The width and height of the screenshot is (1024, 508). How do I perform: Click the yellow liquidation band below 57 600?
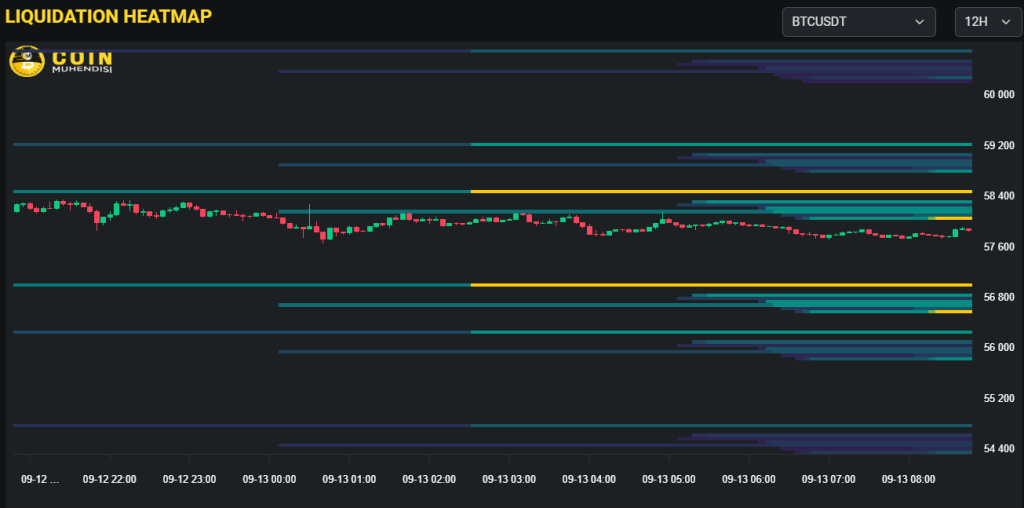(x=720, y=285)
